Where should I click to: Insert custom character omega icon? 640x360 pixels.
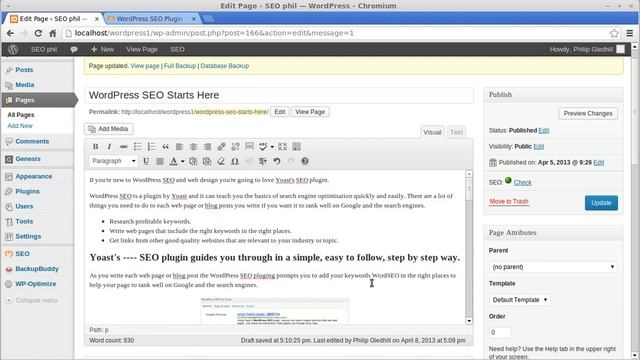pyautogui.click(x=235, y=161)
